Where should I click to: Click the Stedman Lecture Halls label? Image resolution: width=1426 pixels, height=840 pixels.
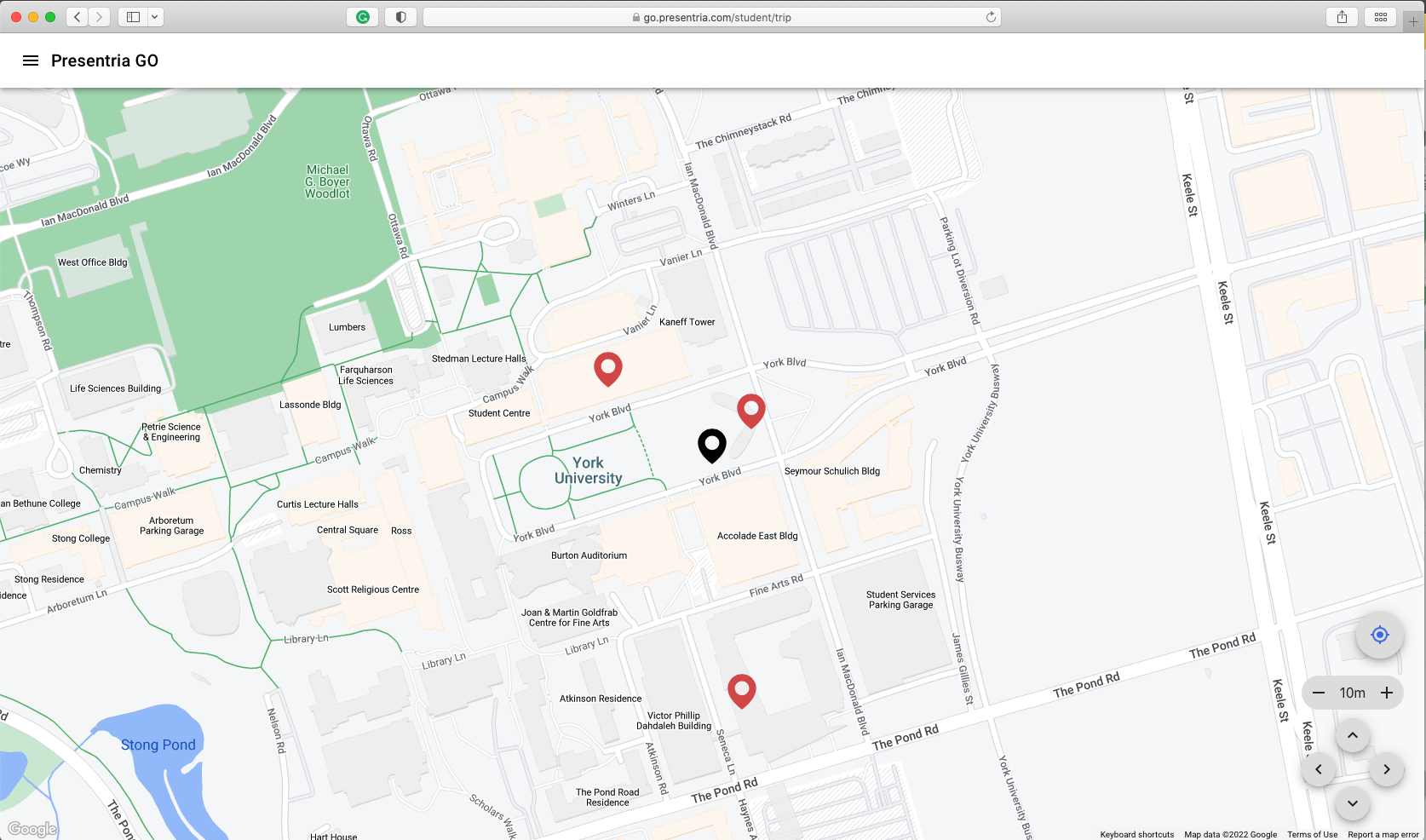coord(479,359)
